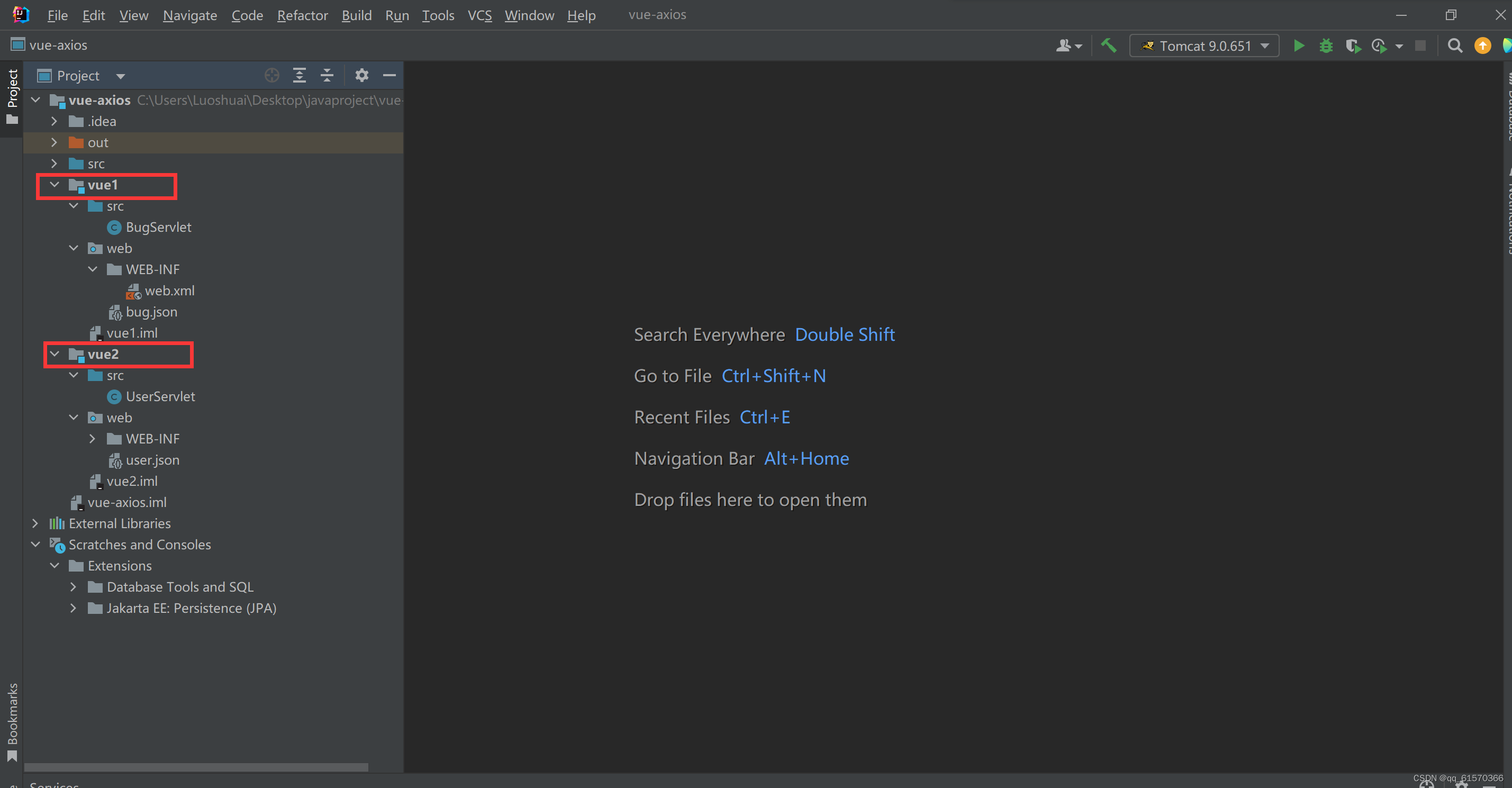The height and width of the screenshot is (788, 1512).
Task: Click the green Run button
Action: coord(1299,46)
